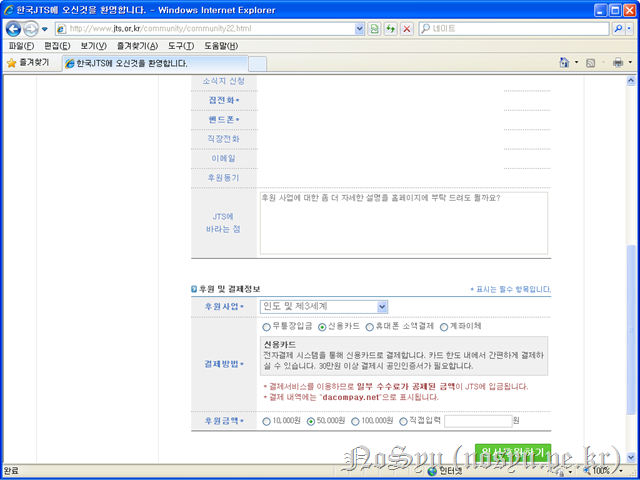Click the search magnifier icon

pos(617,29)
